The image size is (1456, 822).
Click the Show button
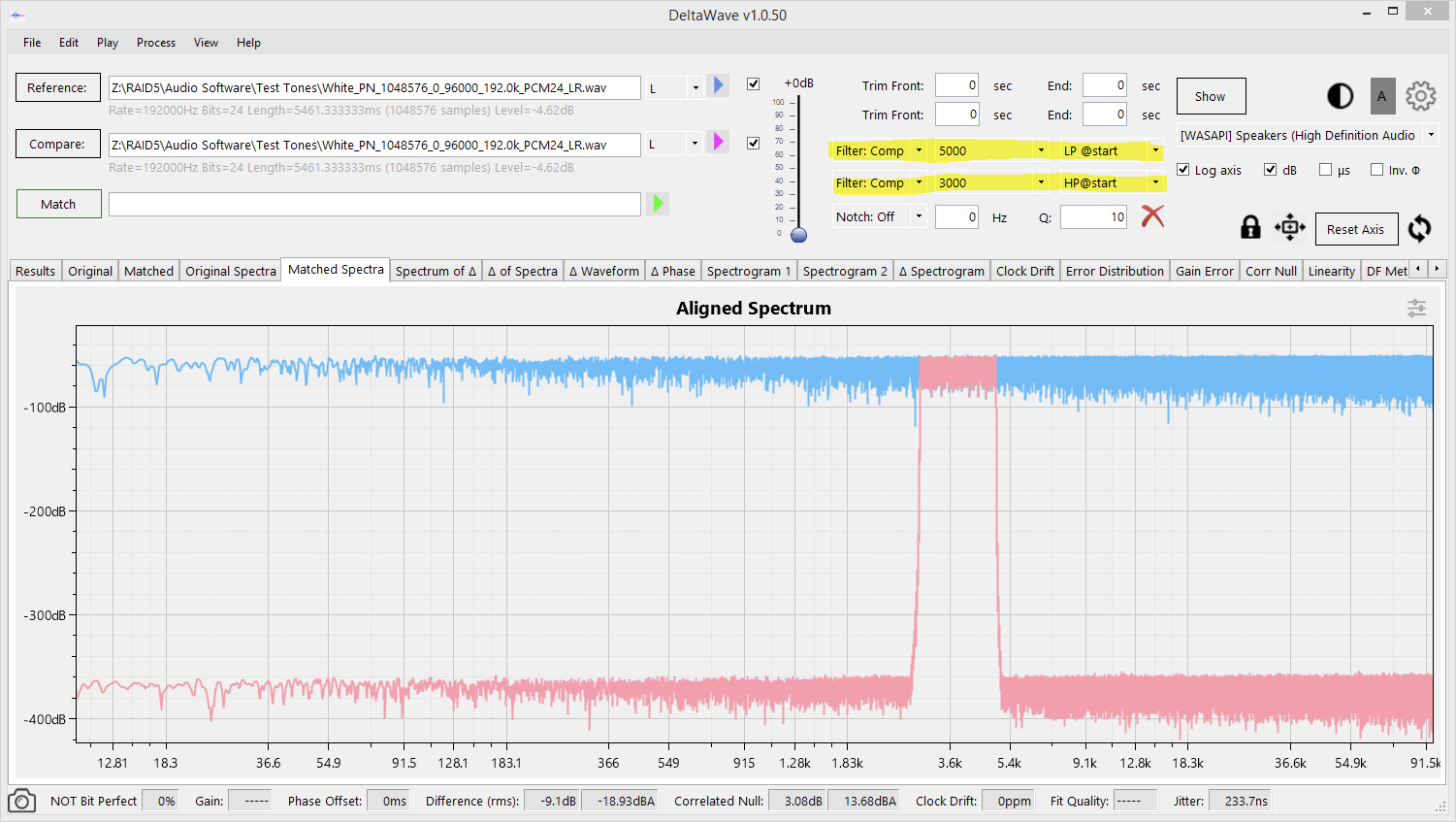point(1211,96)
